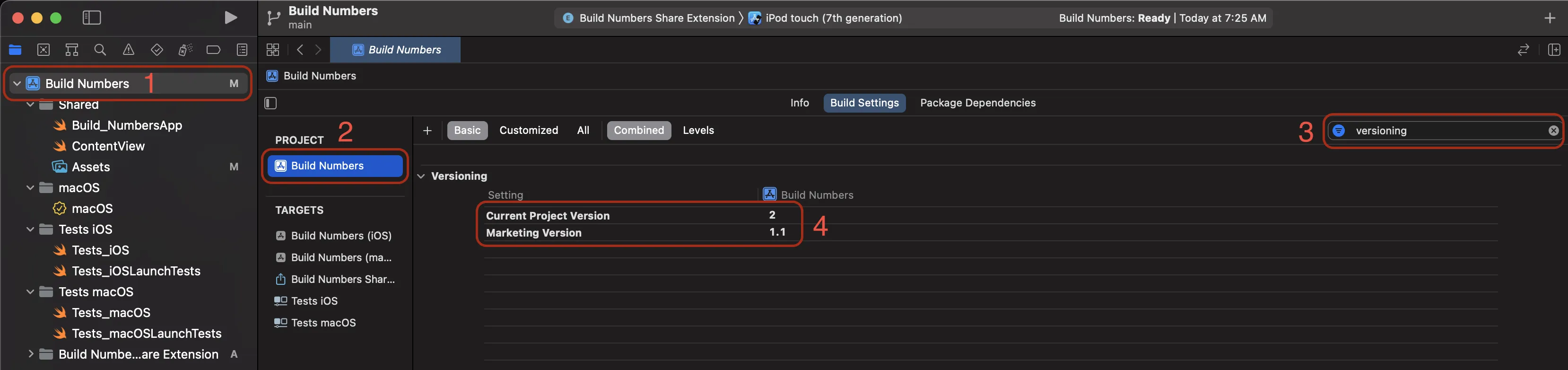Image resolution: width=1568 pixels, height=370 pixels.
Task: Collapse the Versioning settings group
Action: coord(421,176)
